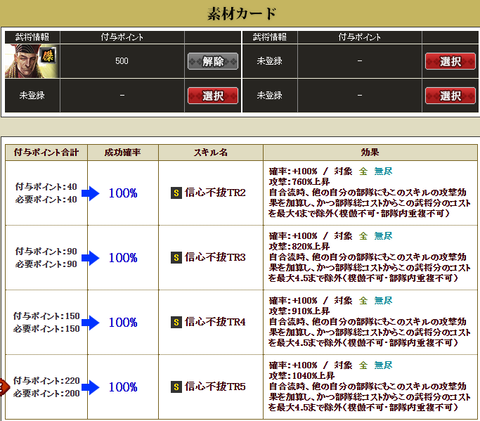Click the 攻撃:760%上昇 effect line
Viewport: 480px width, 421px height.
pyautogui.click(x=299, y=182)
